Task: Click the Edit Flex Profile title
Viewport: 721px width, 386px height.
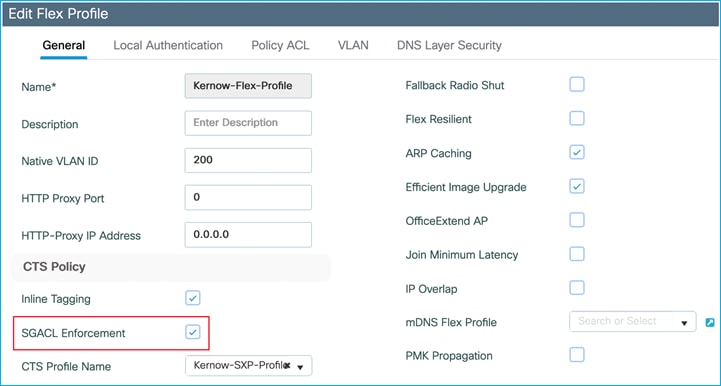Action: click(x=58, y=14)
